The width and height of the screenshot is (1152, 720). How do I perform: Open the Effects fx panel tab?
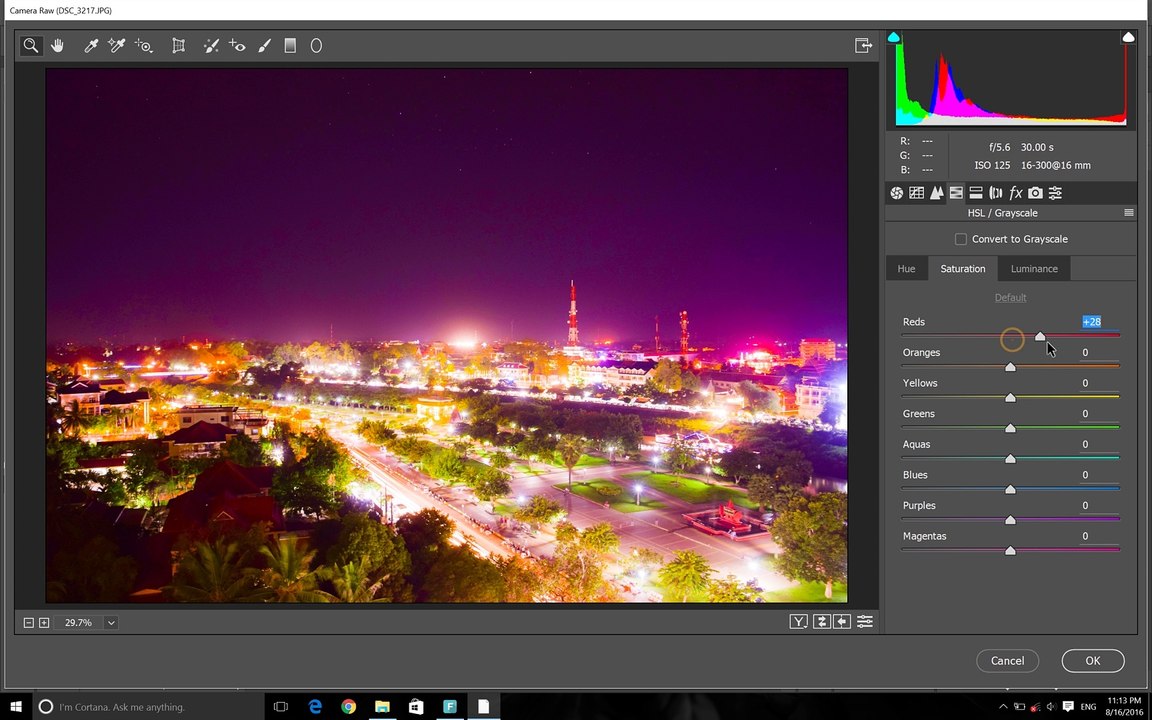[x=1015, y=192]
